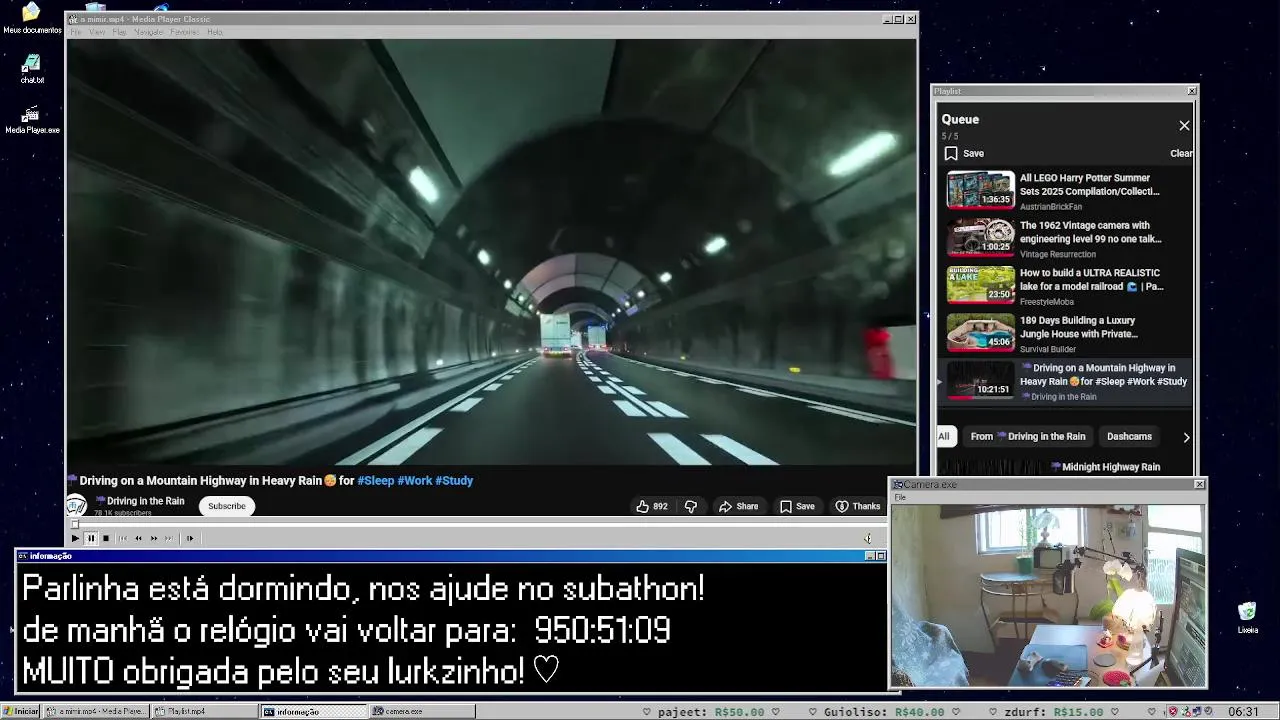Click the #Sleep hashtag in the video title
1280x720 pixels.
(376, 481)
